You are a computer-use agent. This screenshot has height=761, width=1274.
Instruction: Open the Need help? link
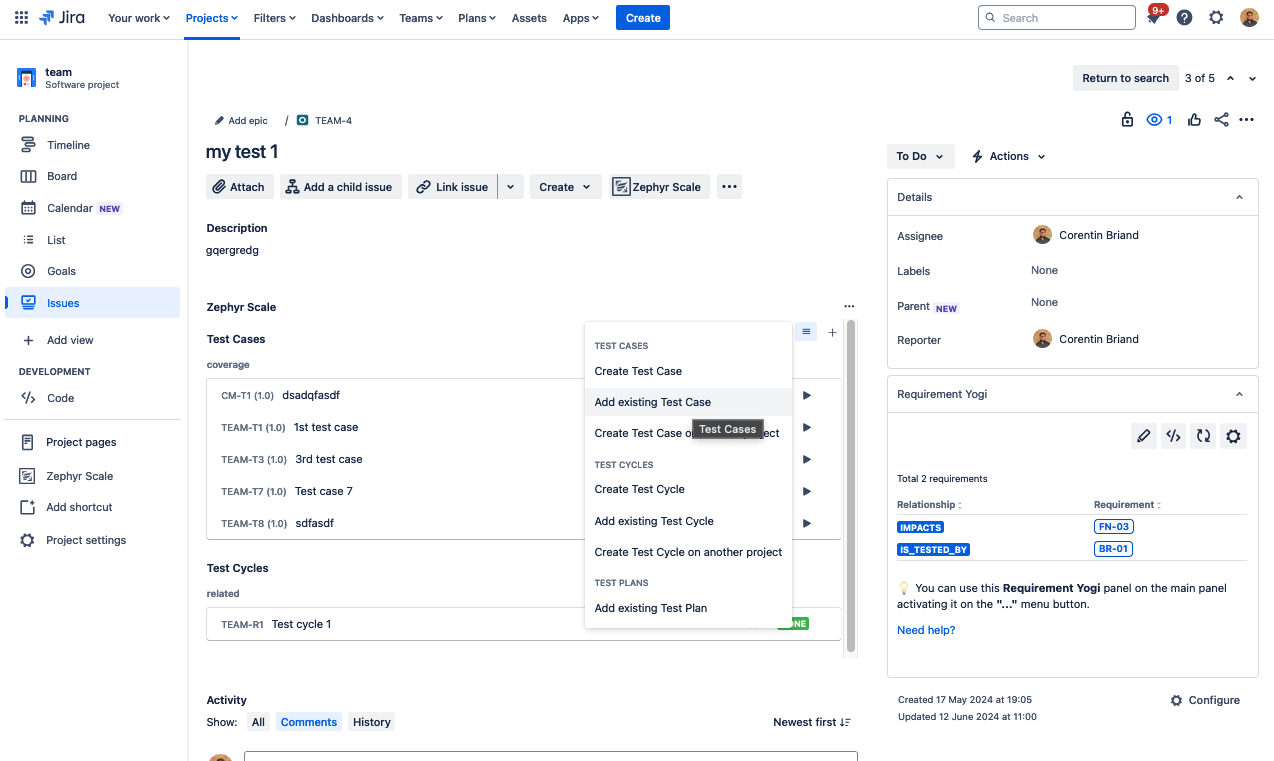click(925, 630)
